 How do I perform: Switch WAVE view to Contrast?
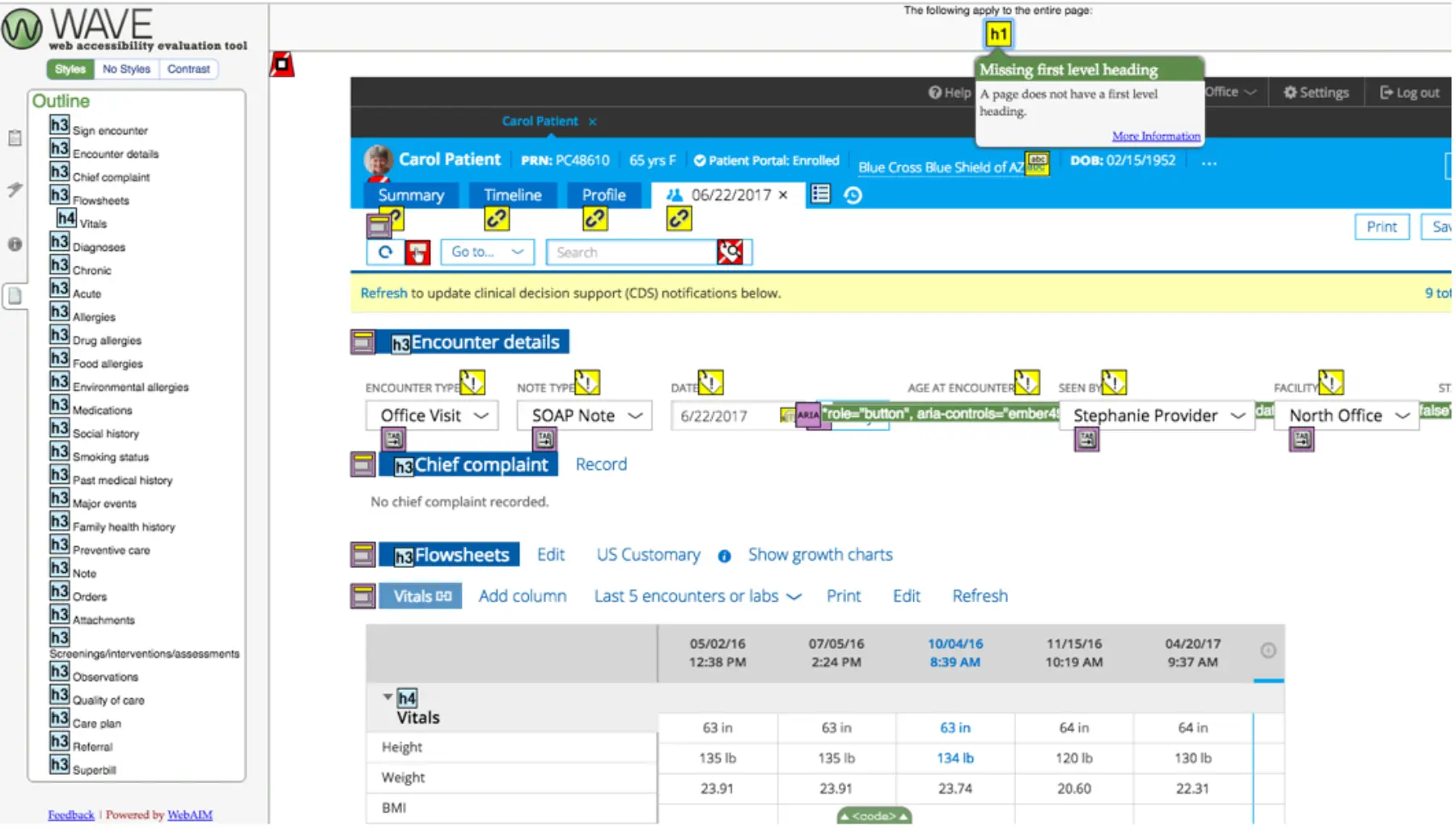click(188, 70)
